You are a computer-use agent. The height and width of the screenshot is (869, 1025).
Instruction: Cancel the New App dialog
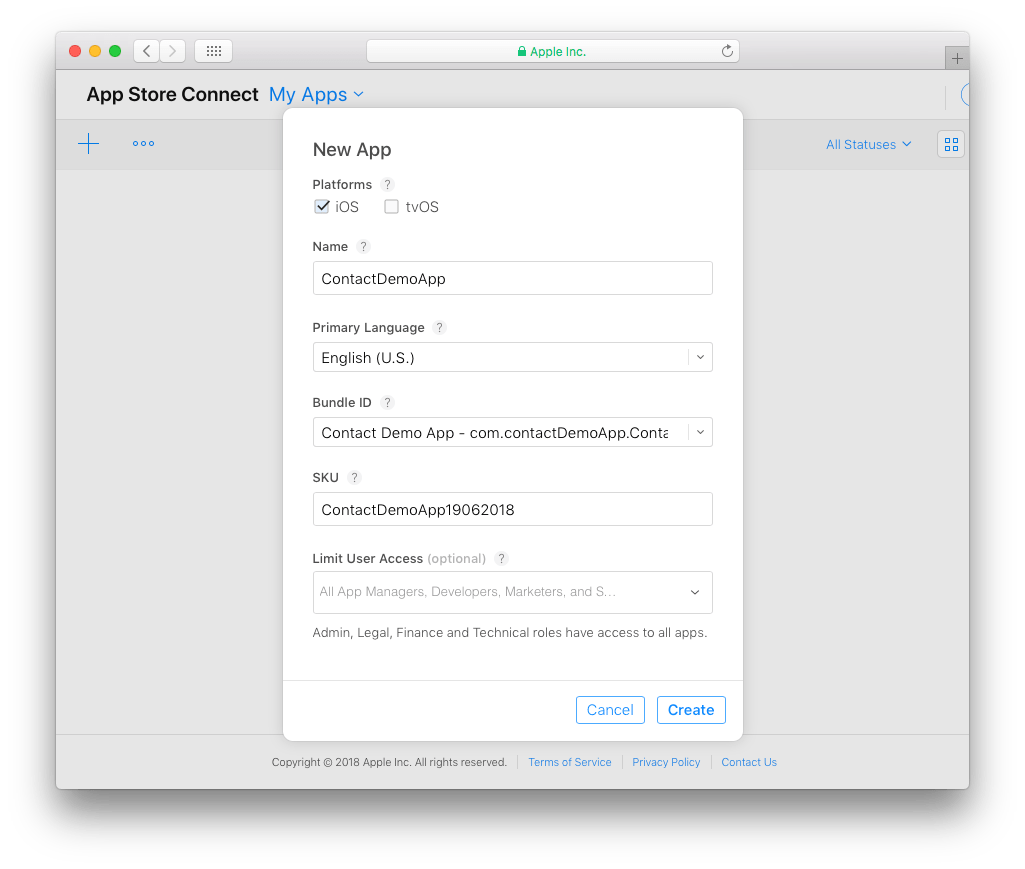610,709
